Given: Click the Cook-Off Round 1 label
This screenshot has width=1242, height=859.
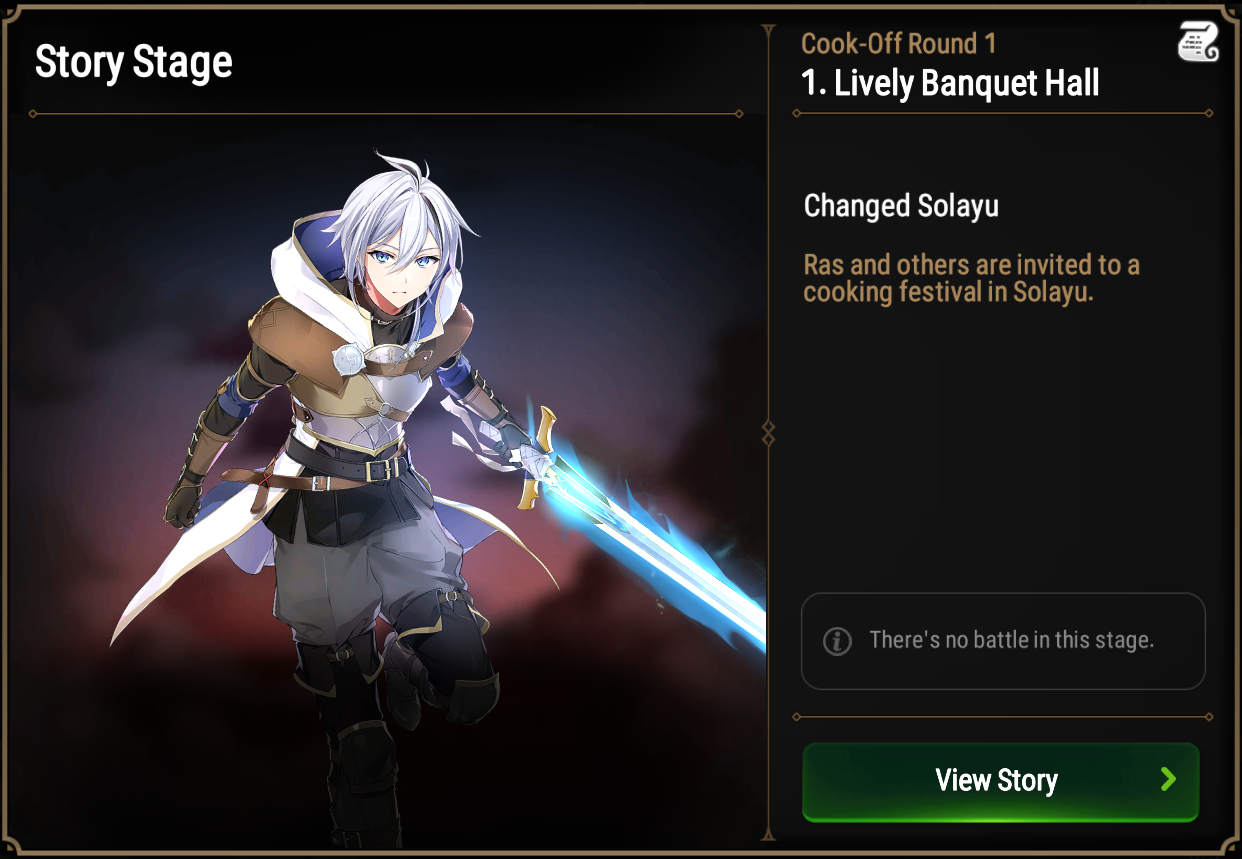Looking at the screenshot, I should (x=899, y=43).
